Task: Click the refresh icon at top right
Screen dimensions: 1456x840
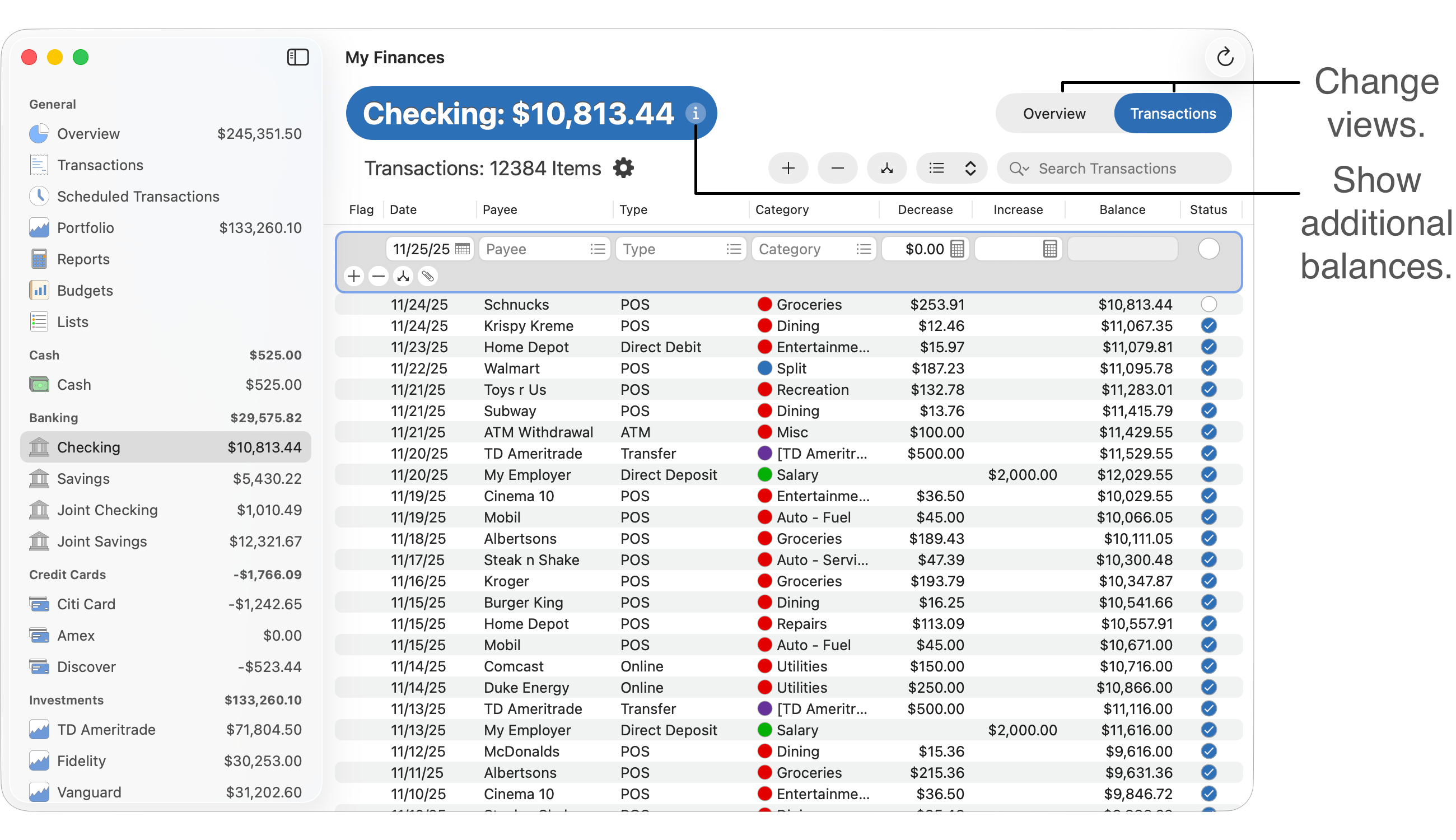Action: pos(1225,57)
